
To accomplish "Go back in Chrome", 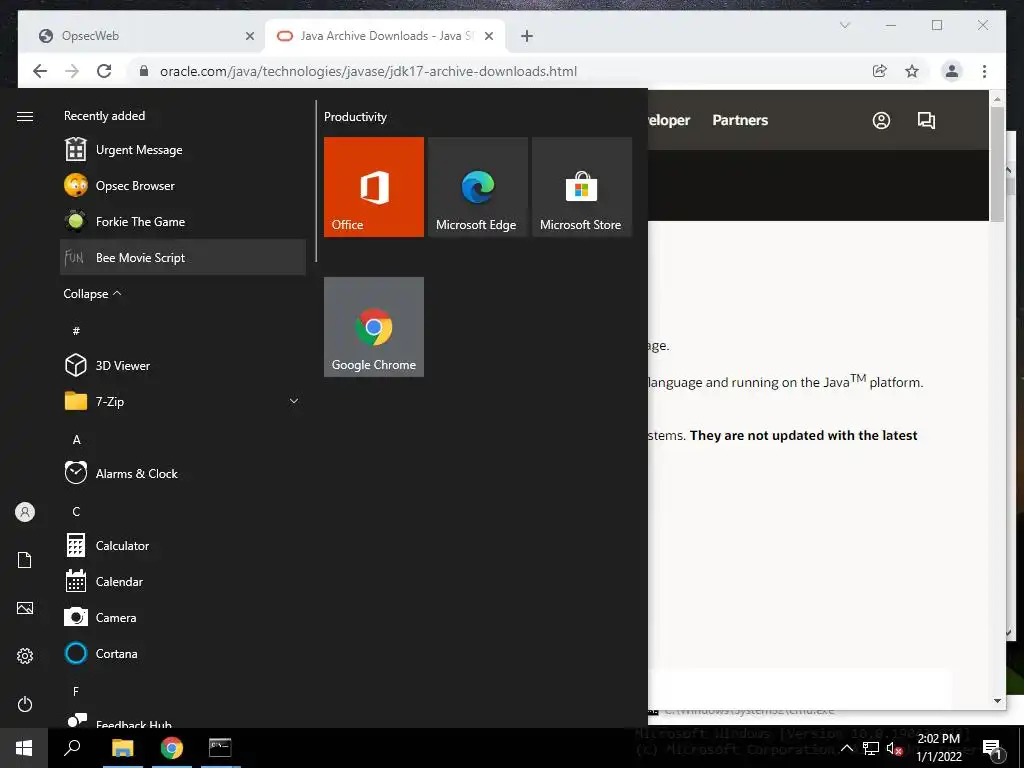I will pyautogui.click(x=40, y=71).
